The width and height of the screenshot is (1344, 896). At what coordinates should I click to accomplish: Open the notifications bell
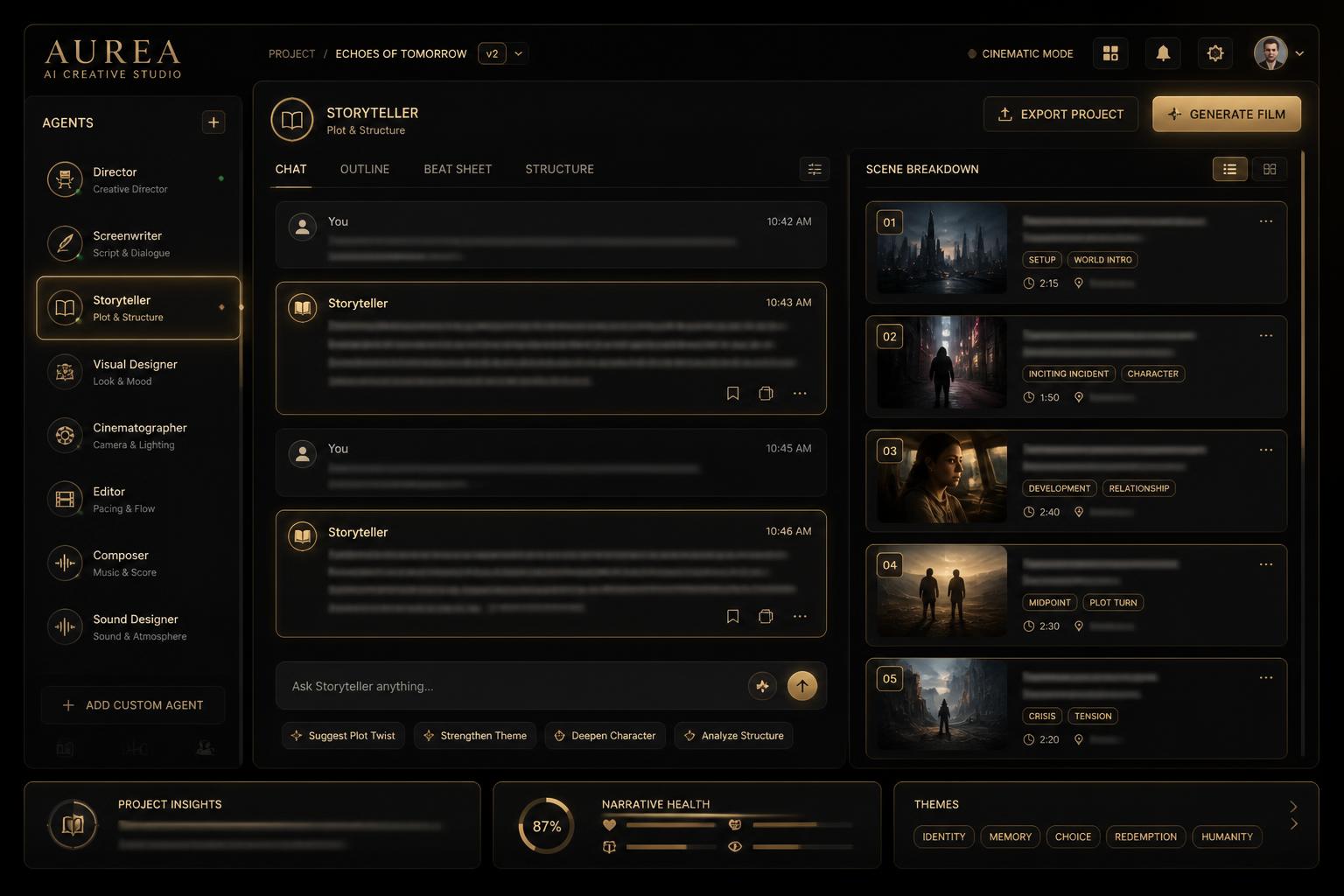(1163, 53)
